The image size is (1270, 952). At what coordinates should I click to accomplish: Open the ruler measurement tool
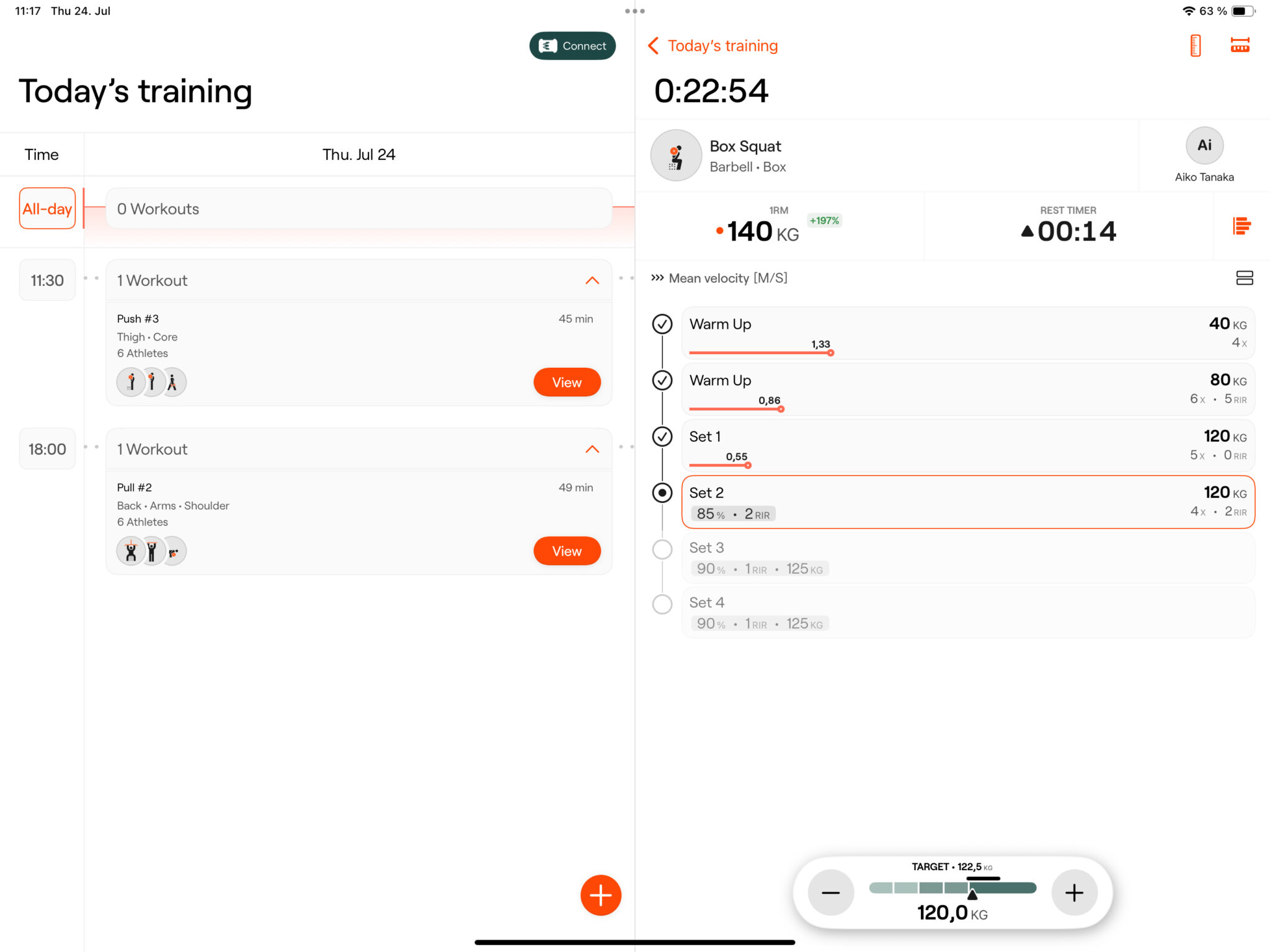(x=1194, y=45)
